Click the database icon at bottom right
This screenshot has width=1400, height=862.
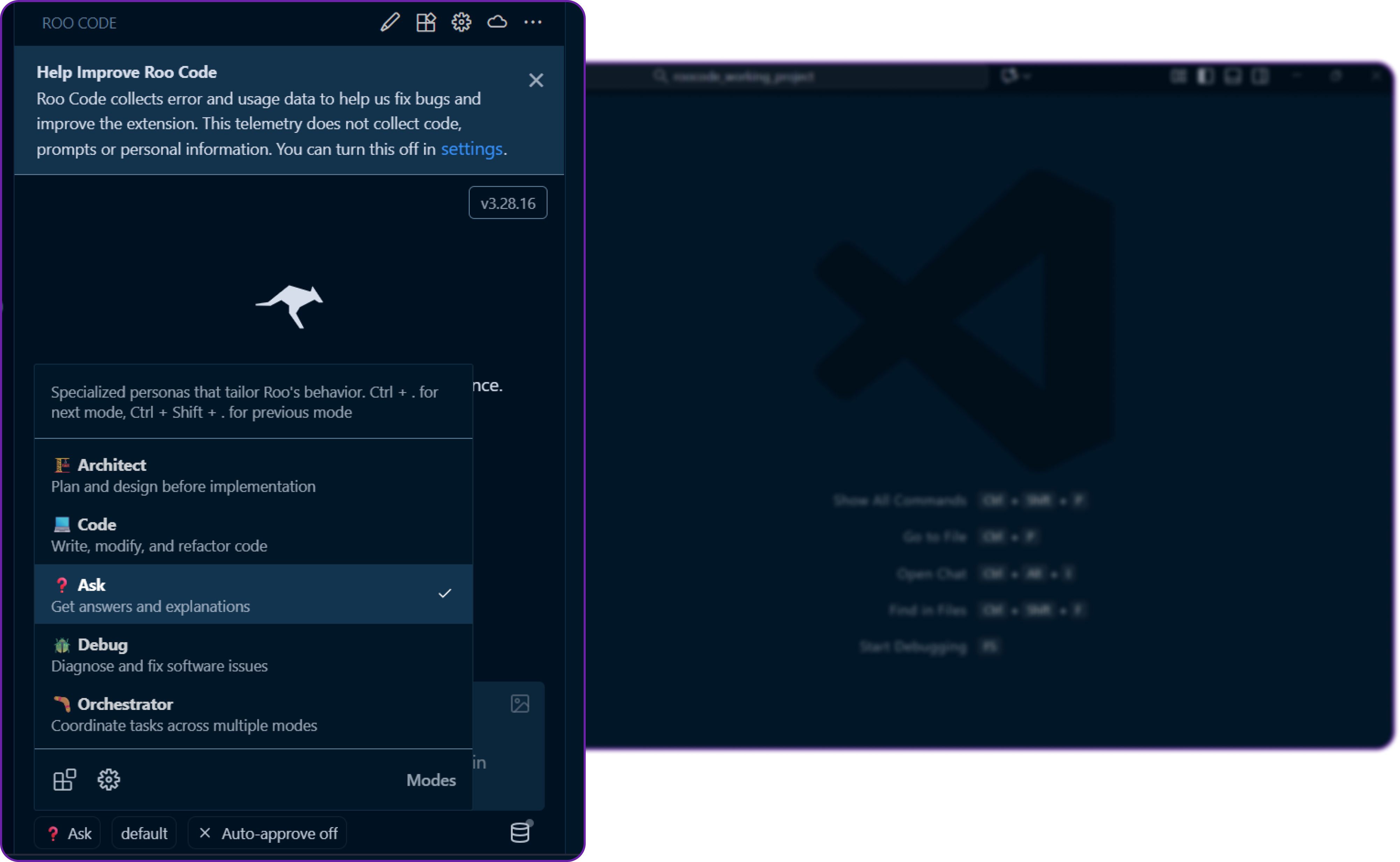pyautogui.click(x=520, y=833)
